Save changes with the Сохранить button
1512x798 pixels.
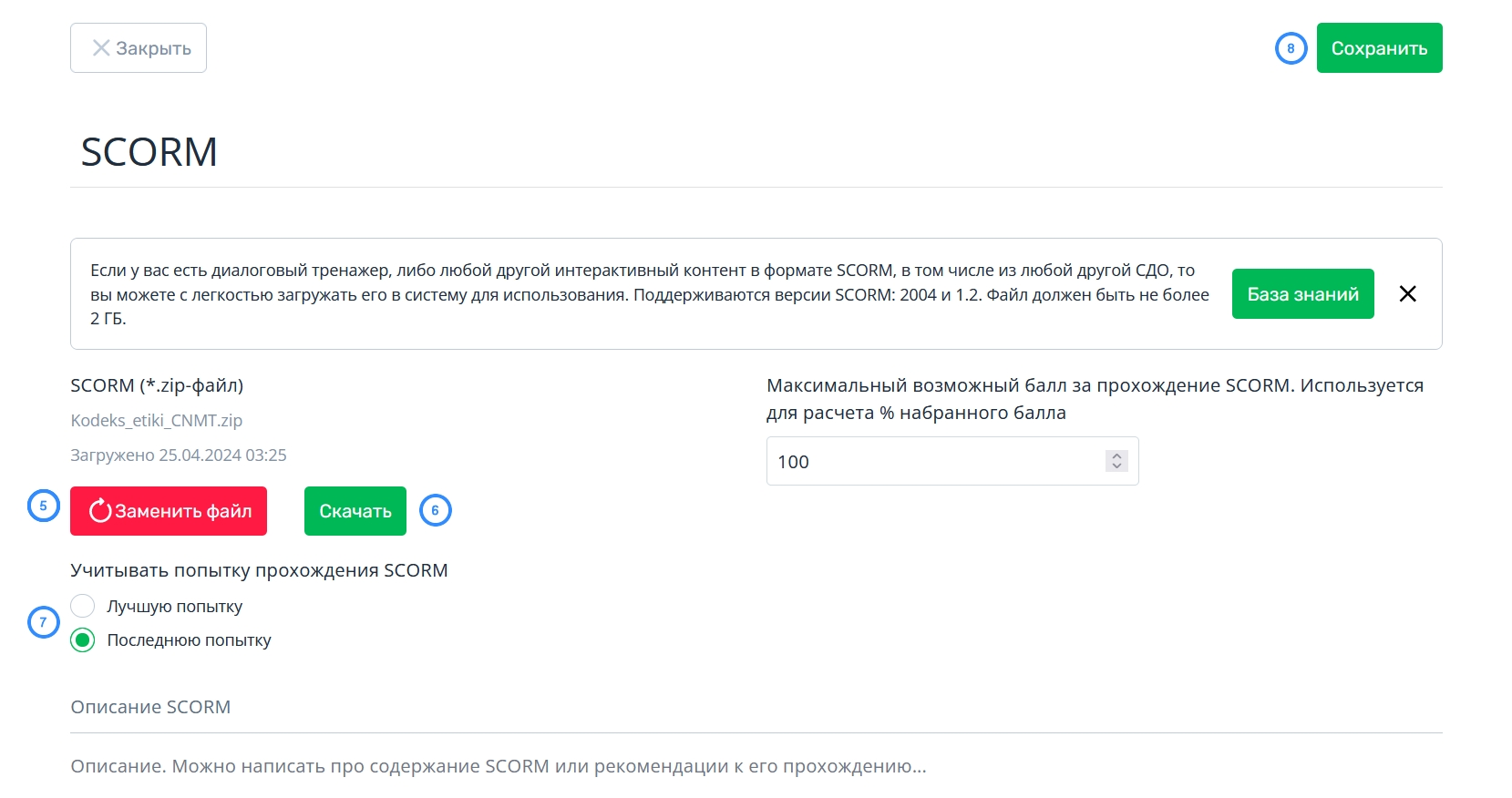(x=1379, y=48)
